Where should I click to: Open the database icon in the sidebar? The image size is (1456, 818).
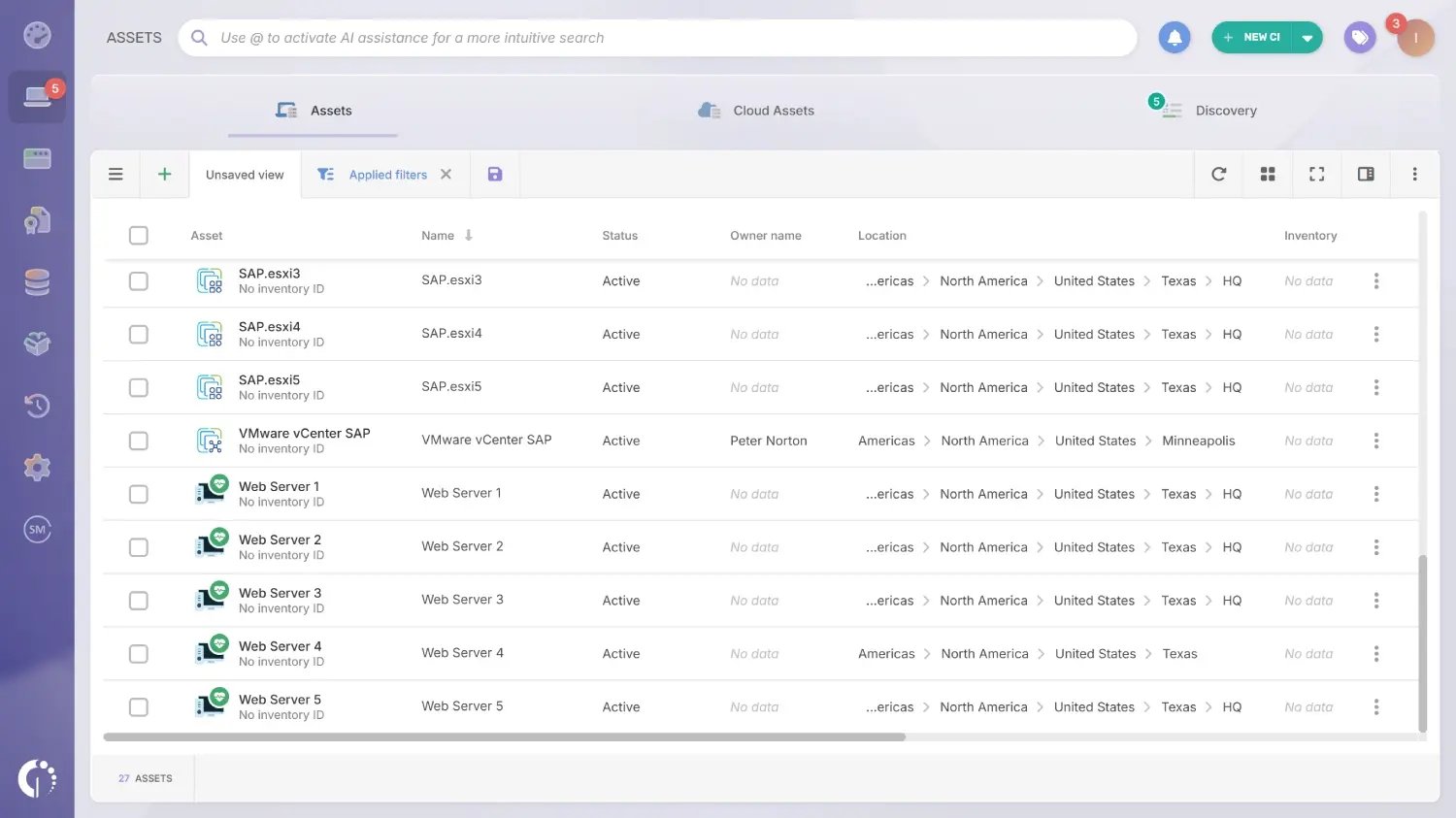tap(37, 281)
